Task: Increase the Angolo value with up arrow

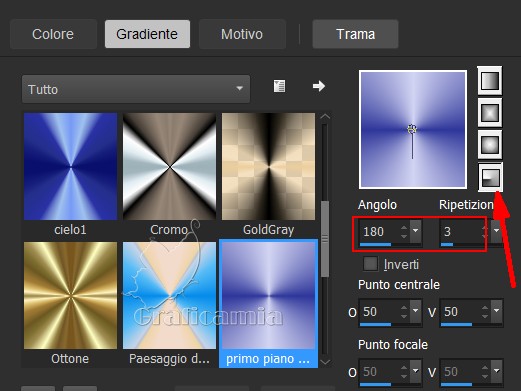Action: 404,228
